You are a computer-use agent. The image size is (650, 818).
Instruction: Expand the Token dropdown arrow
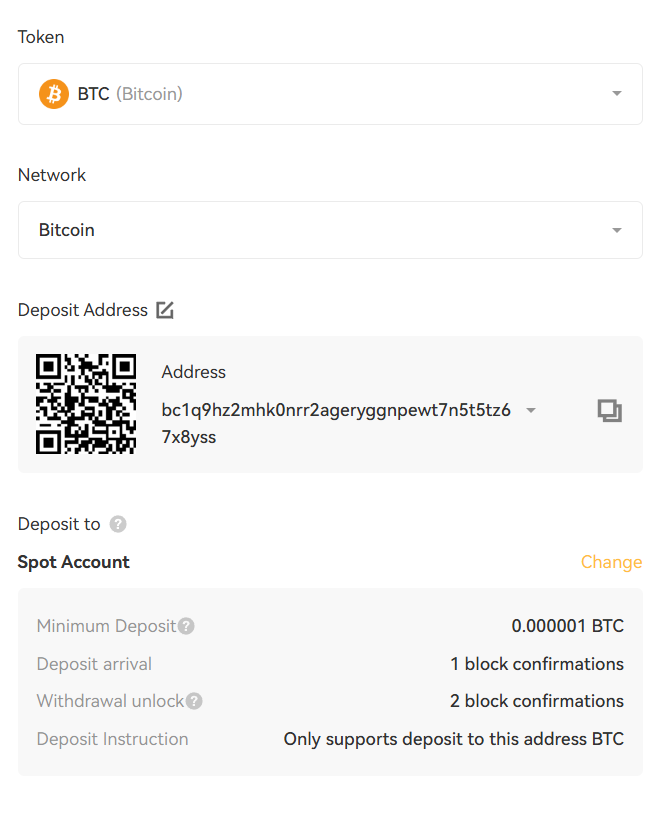[616, 94]
